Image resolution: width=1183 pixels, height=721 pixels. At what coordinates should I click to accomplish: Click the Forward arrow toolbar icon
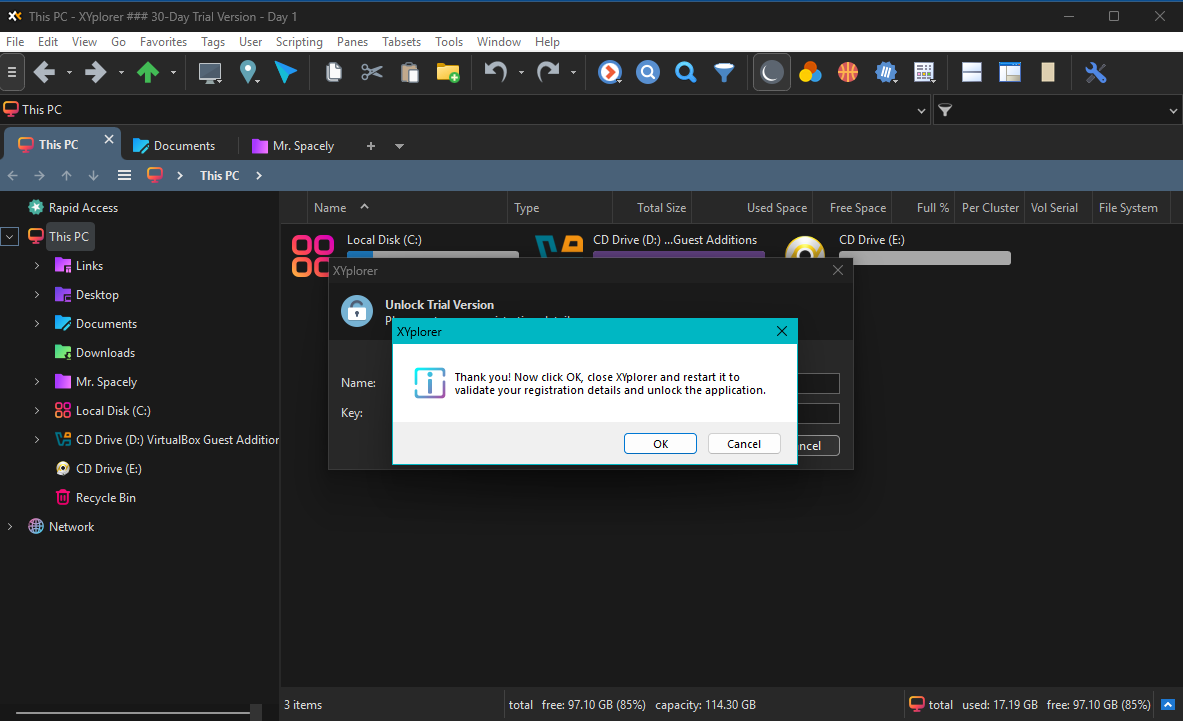point(96,72)
